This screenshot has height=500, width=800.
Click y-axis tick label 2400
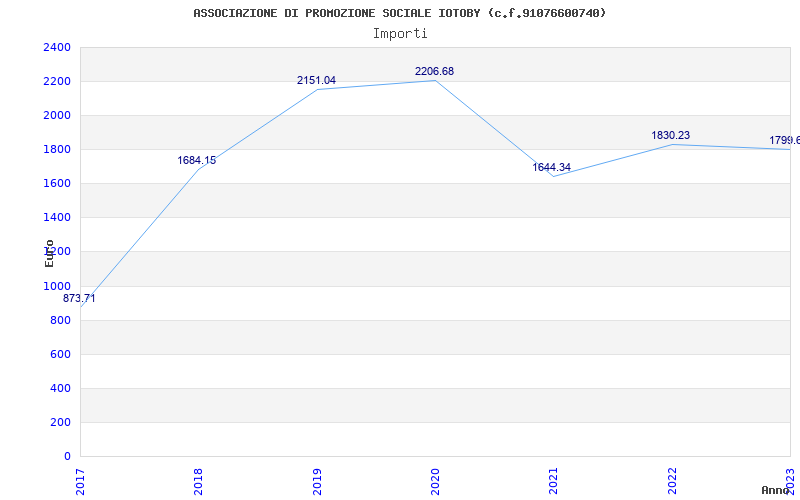57,47
